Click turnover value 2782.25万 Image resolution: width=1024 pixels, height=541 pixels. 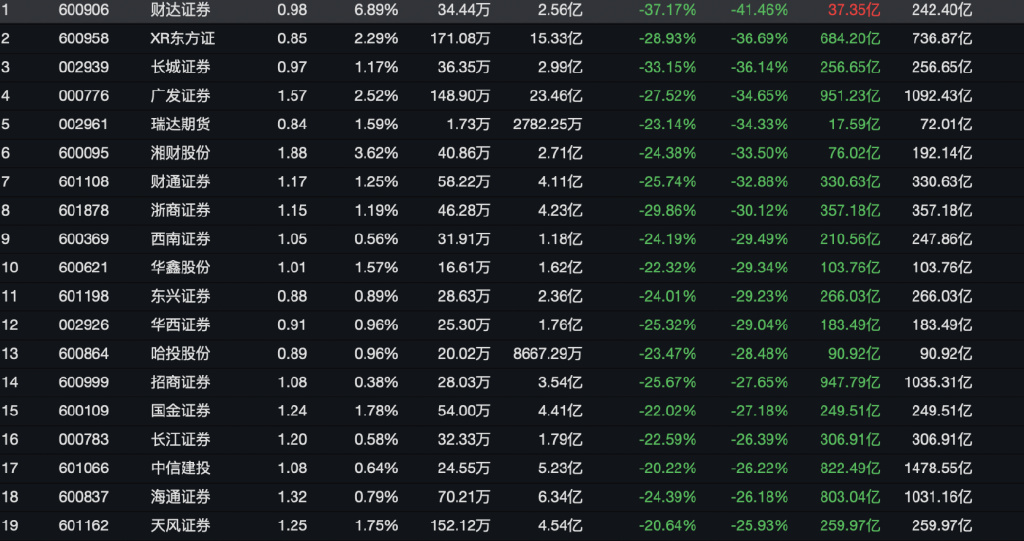click(547, 124)
